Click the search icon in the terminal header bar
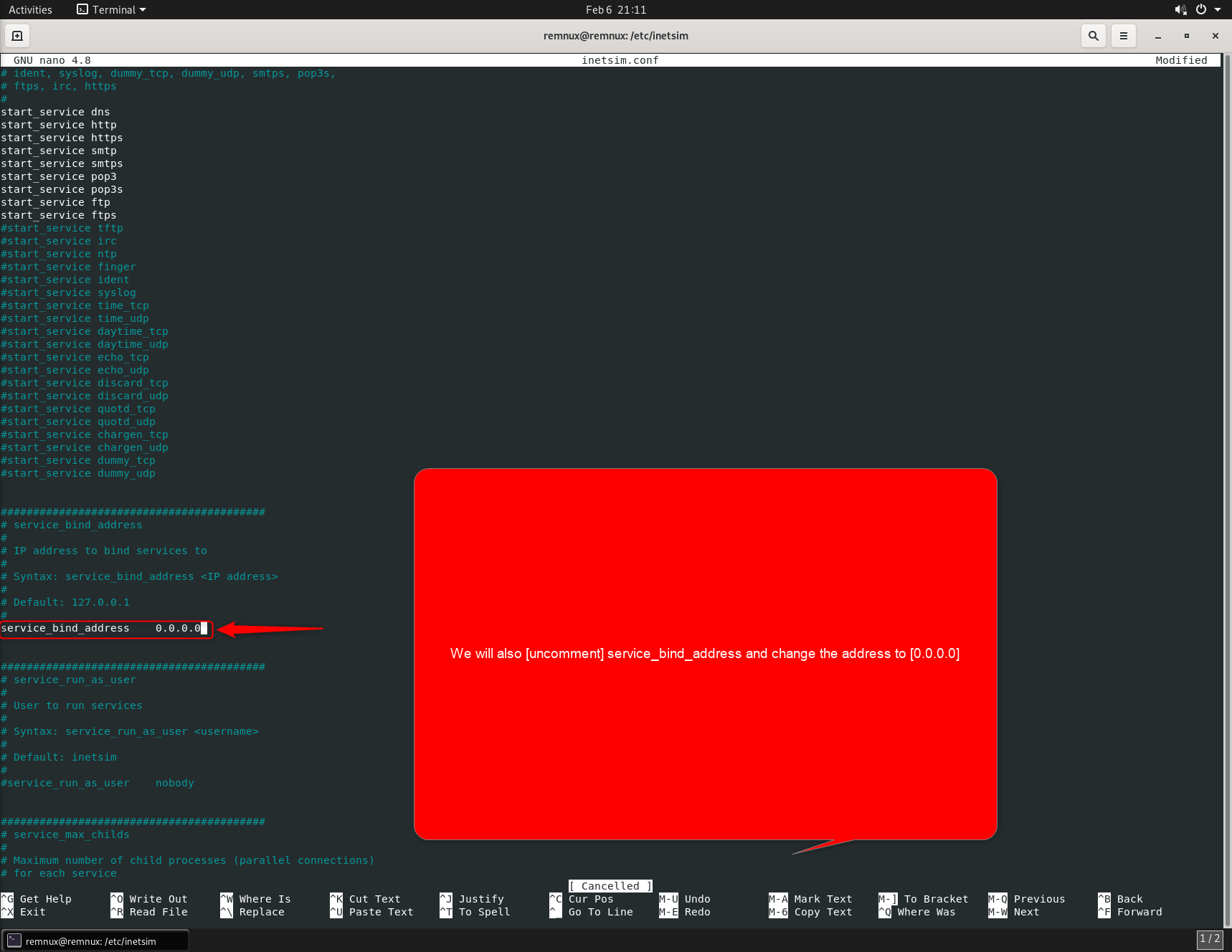This screenshot has height=952, width=1232. pyautogui.click(x=1093, y=35)
